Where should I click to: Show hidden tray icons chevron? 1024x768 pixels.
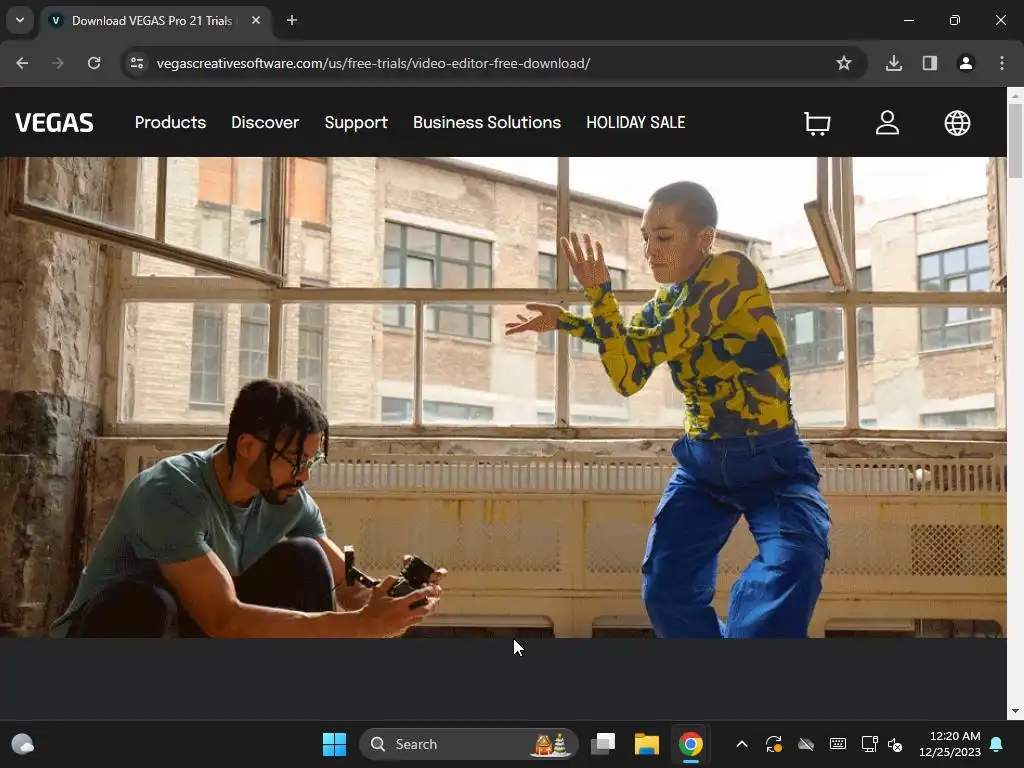(x=742, y=744)
